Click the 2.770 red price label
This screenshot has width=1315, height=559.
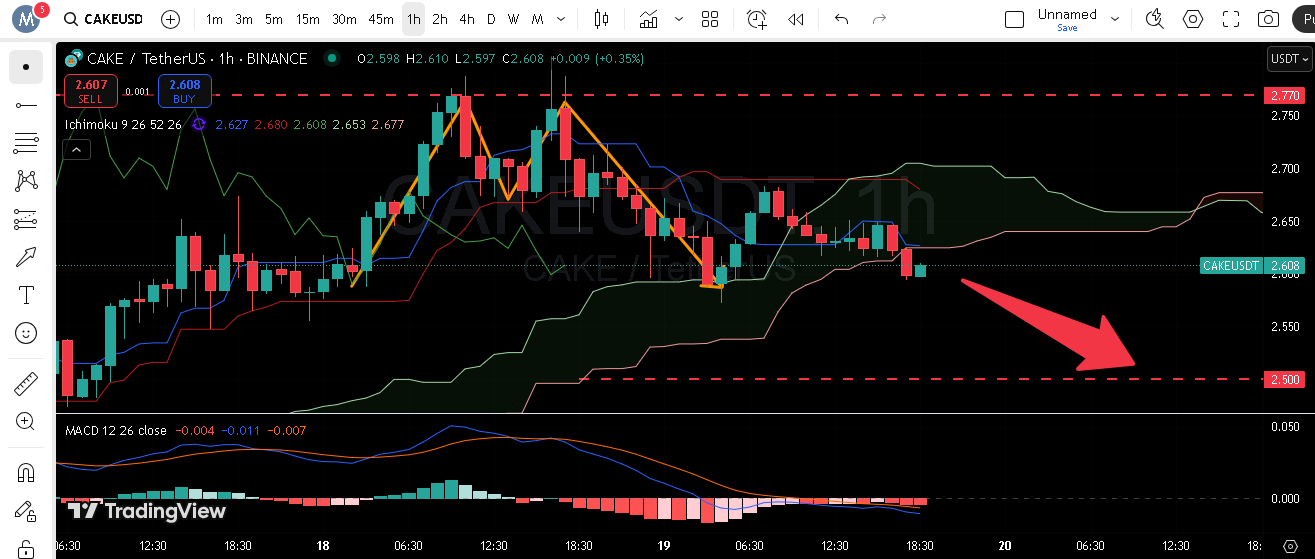click(1284, 96)
